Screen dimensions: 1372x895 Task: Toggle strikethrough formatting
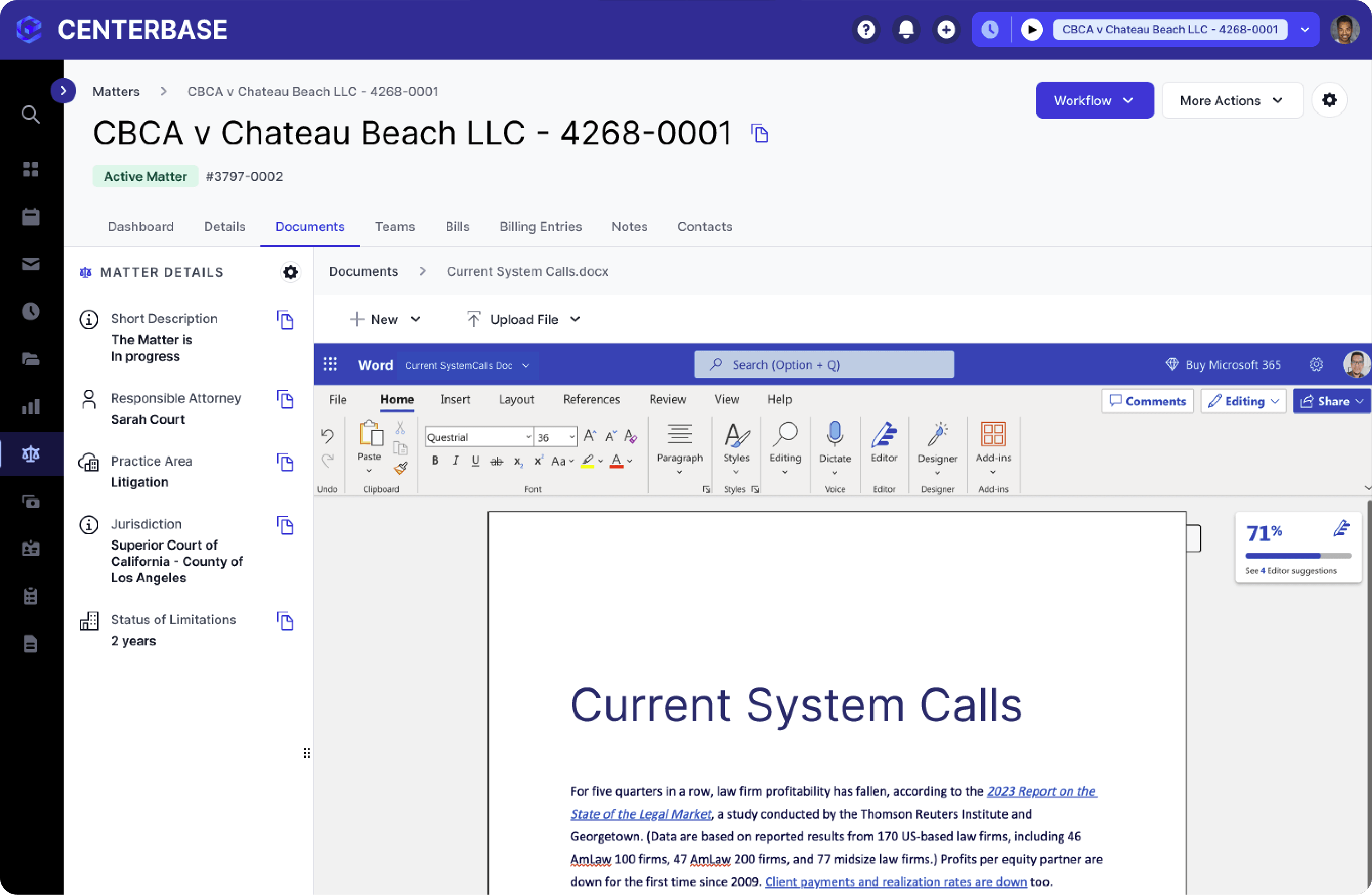point(496,461)
